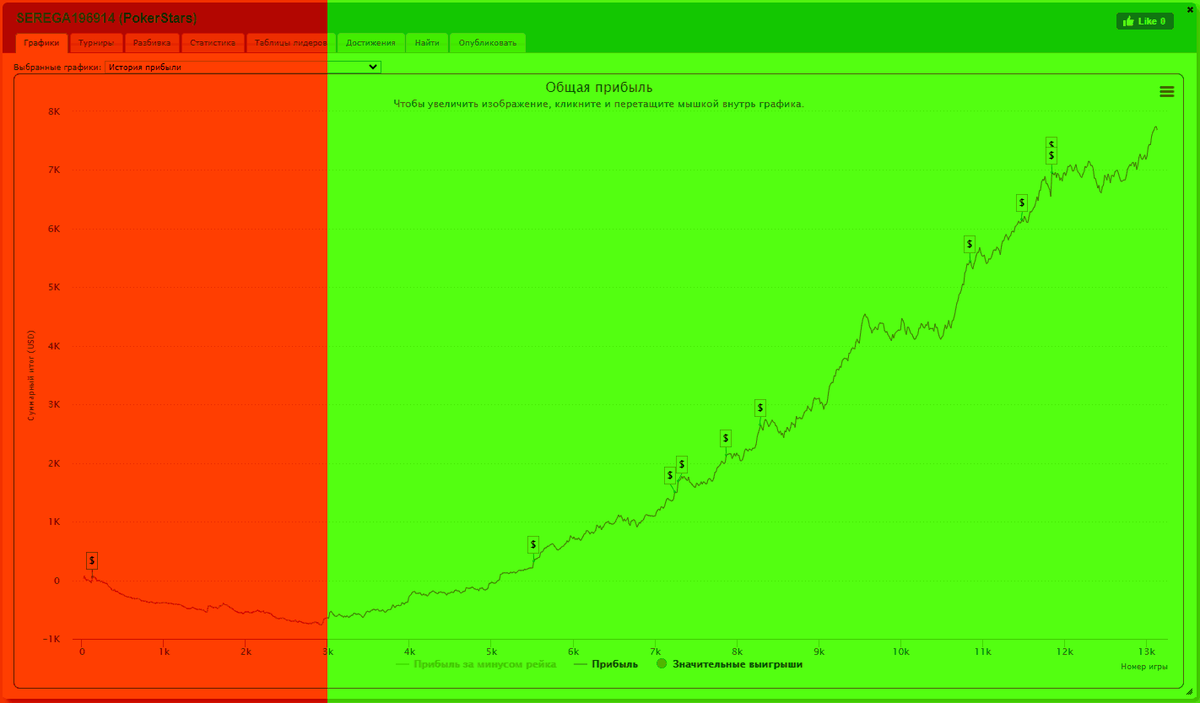Click the 'Выбранные графики:' label
This screenshot has height=703, width=1200.
click(x=58, y=67)
